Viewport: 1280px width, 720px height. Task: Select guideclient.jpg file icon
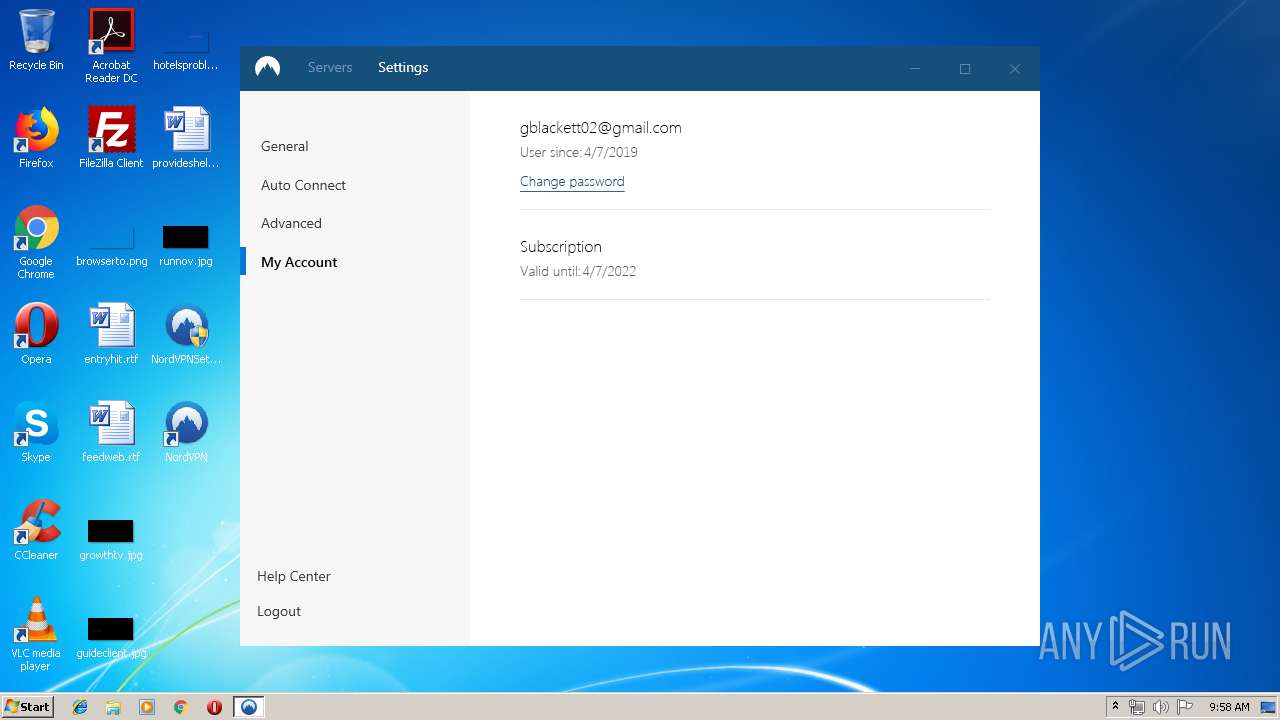click(x=111, y=638)
